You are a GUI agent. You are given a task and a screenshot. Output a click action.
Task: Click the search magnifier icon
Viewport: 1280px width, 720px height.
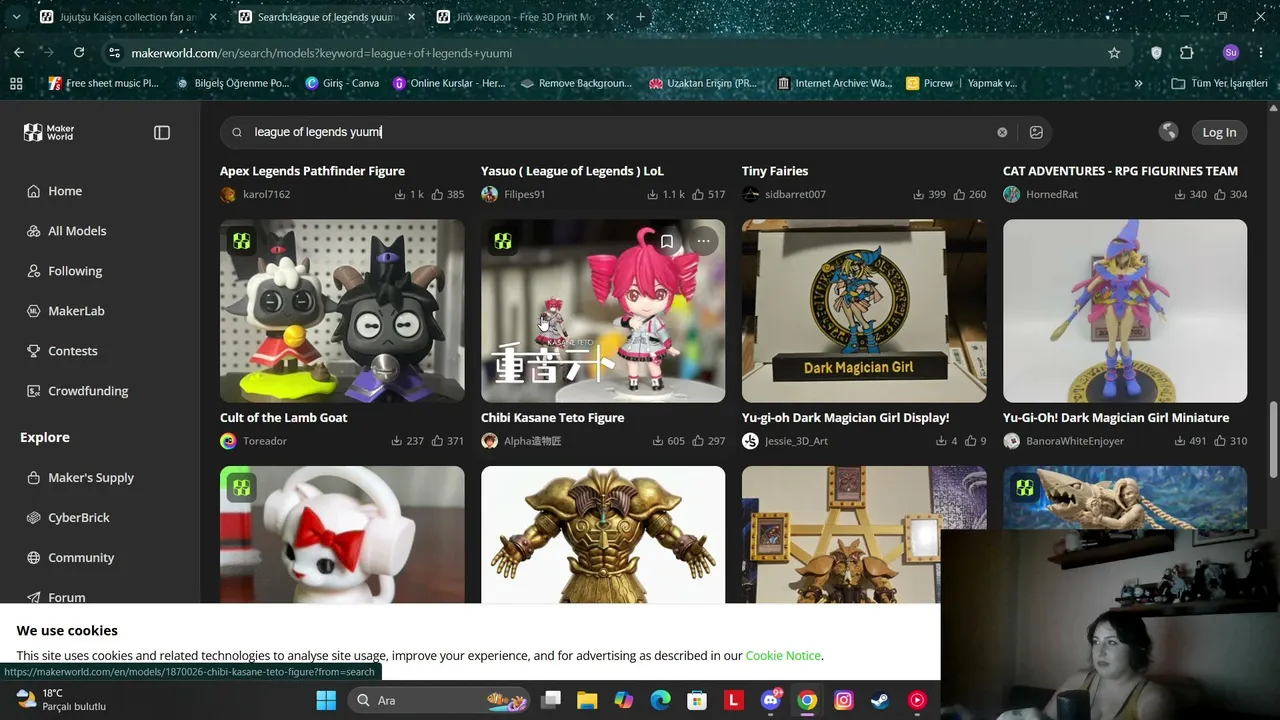click(x=237, y=132)
